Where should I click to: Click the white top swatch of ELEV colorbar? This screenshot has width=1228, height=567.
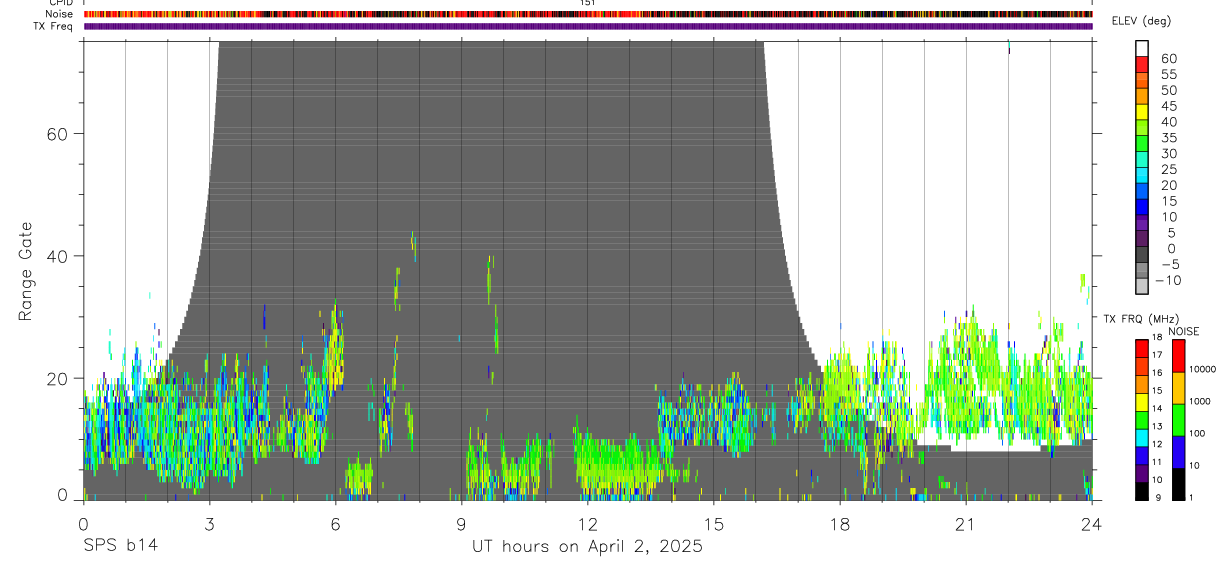click(x=1142, y=48)
